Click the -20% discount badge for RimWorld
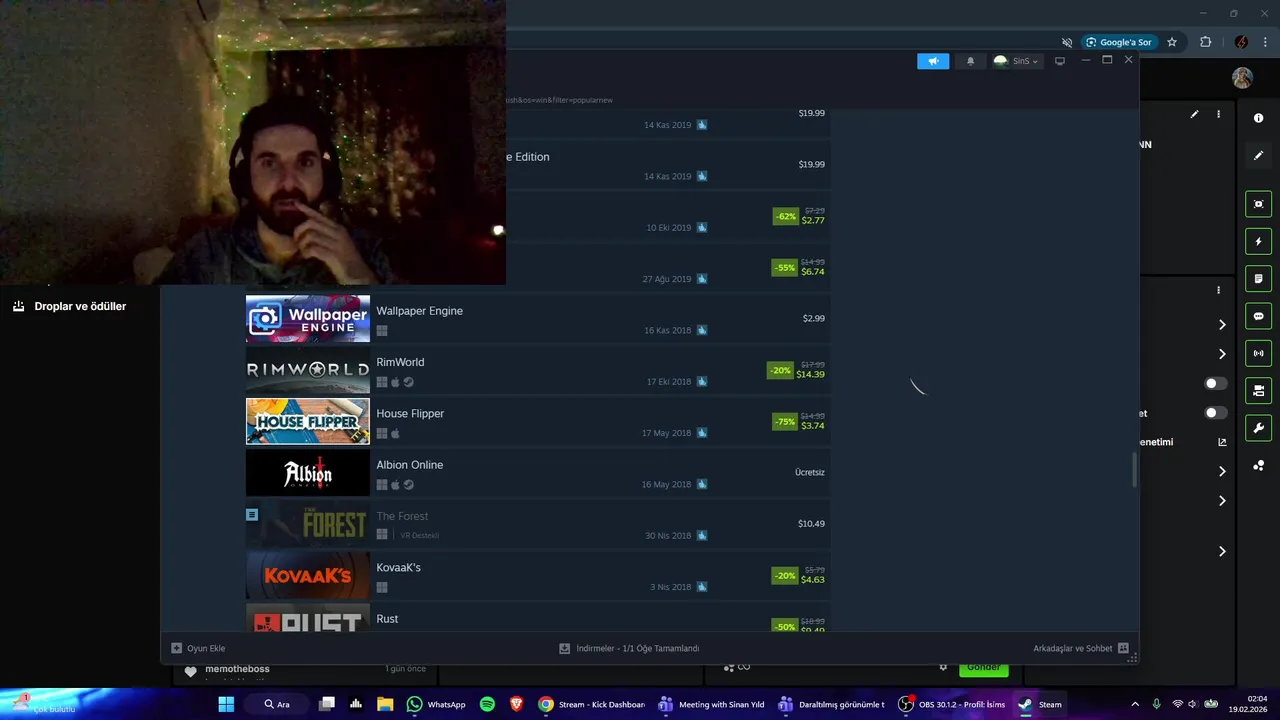This screenshot has height=720, width=1280. click(x=780, y=370)
